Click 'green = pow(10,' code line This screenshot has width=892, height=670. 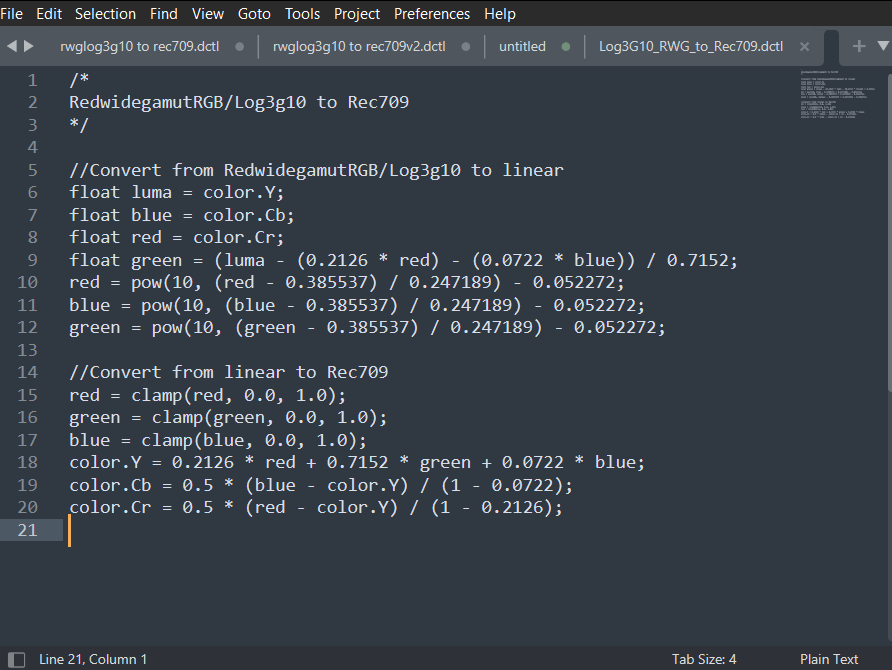pos(367,327)
